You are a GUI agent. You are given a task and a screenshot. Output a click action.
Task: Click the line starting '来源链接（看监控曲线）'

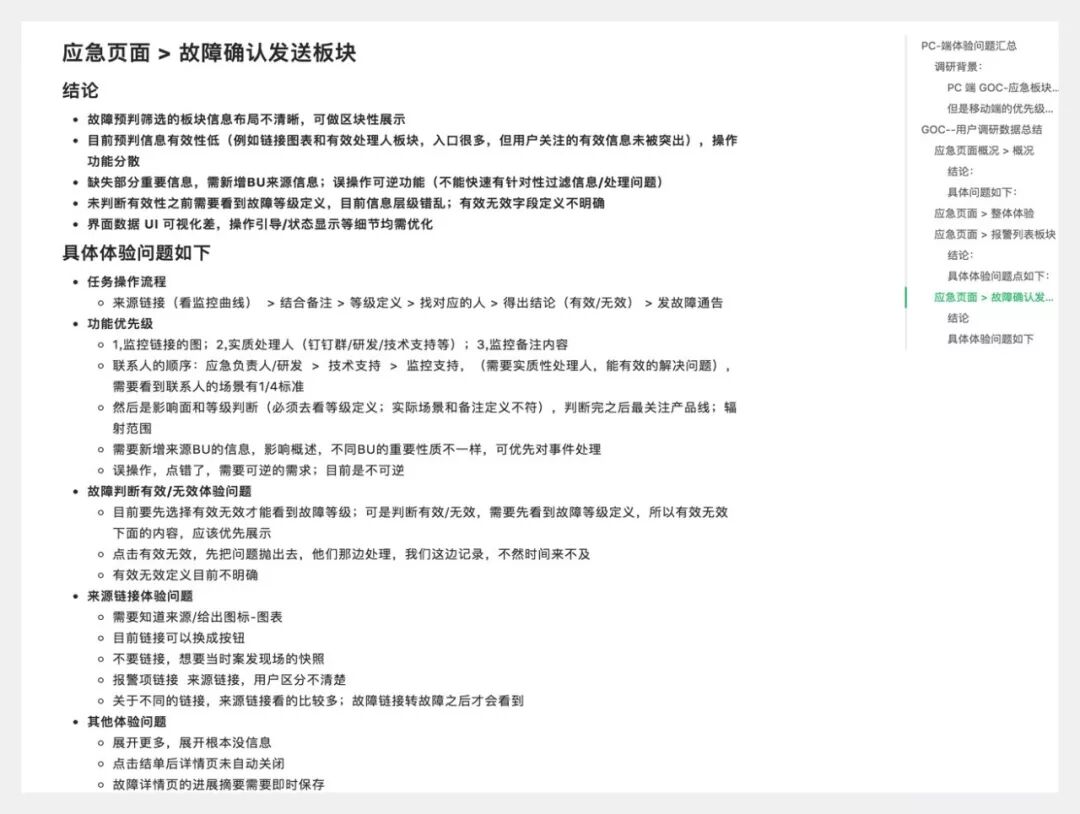(x=418, y=302)
